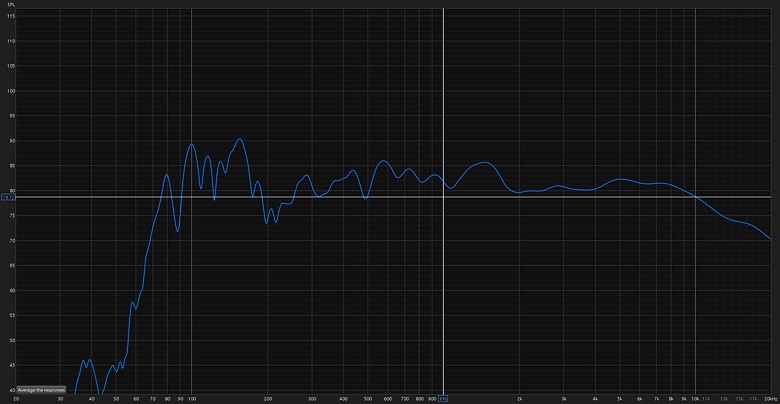Click the 100 label on the SPL axis
Screen dimensions: 780x404
click(11, 91)
